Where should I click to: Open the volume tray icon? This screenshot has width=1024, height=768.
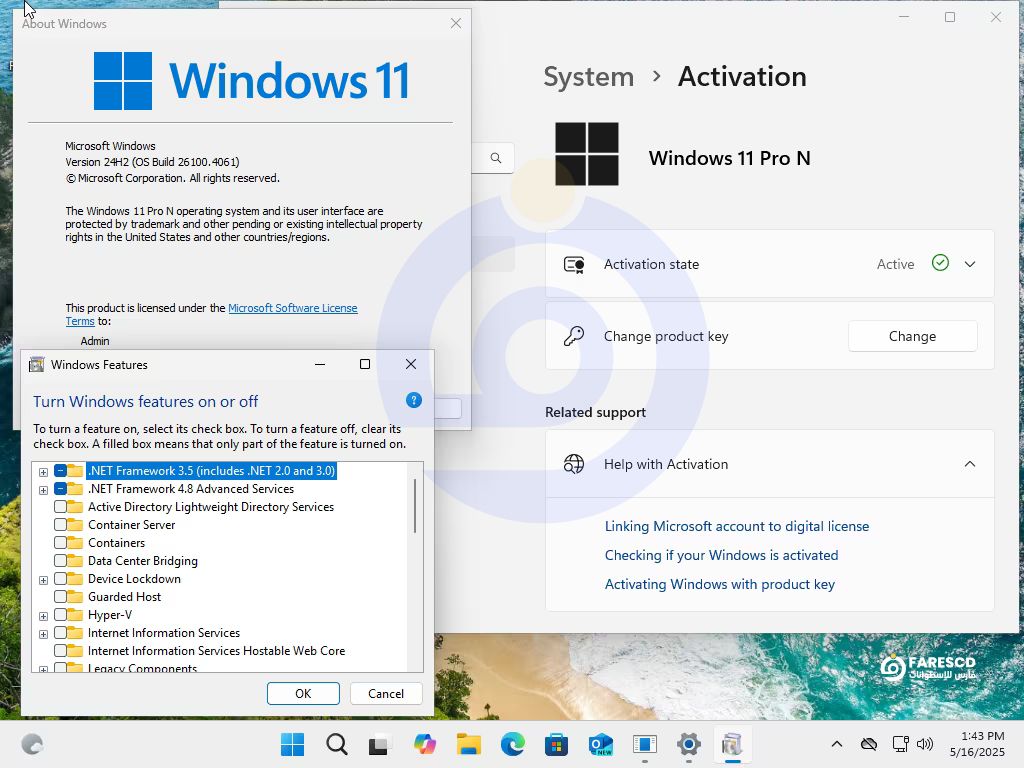click(925, 744)
